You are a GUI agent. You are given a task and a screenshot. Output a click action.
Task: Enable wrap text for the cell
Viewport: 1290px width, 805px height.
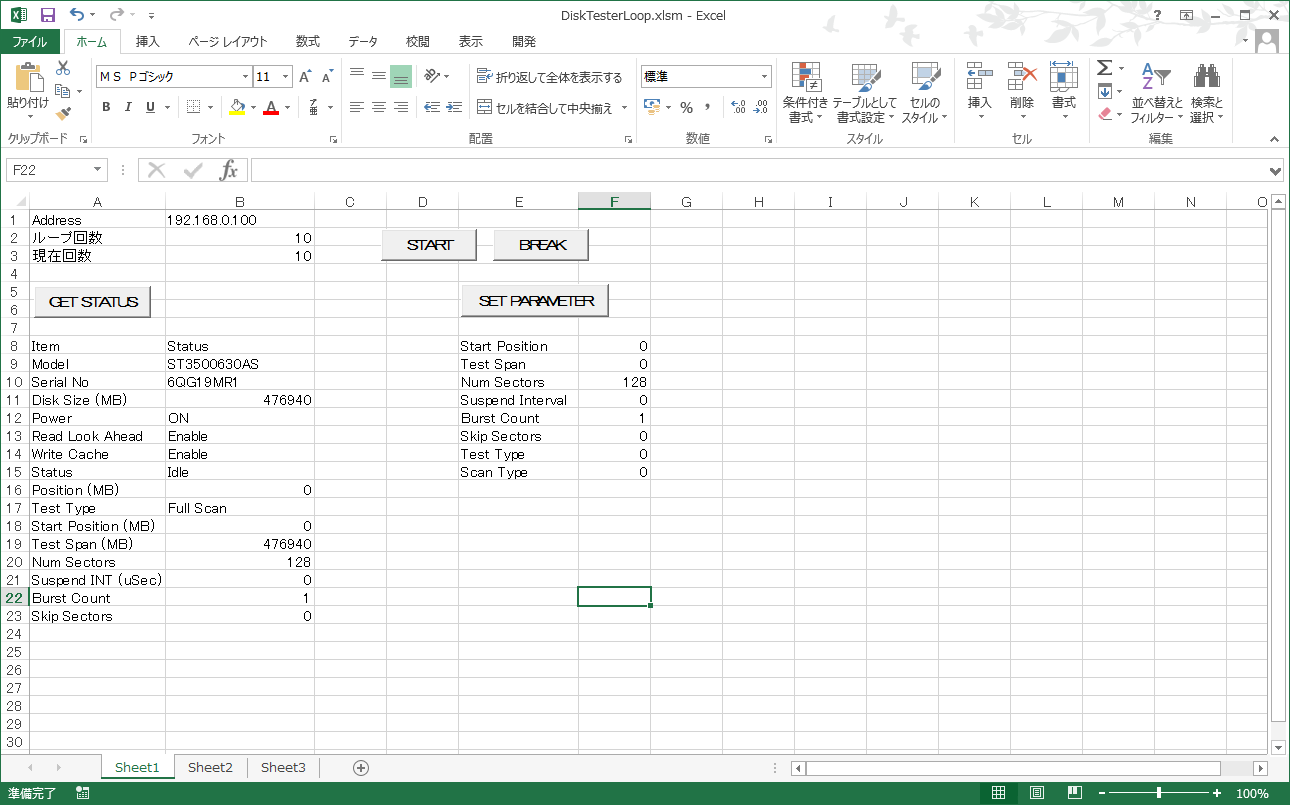click(549, 77)
